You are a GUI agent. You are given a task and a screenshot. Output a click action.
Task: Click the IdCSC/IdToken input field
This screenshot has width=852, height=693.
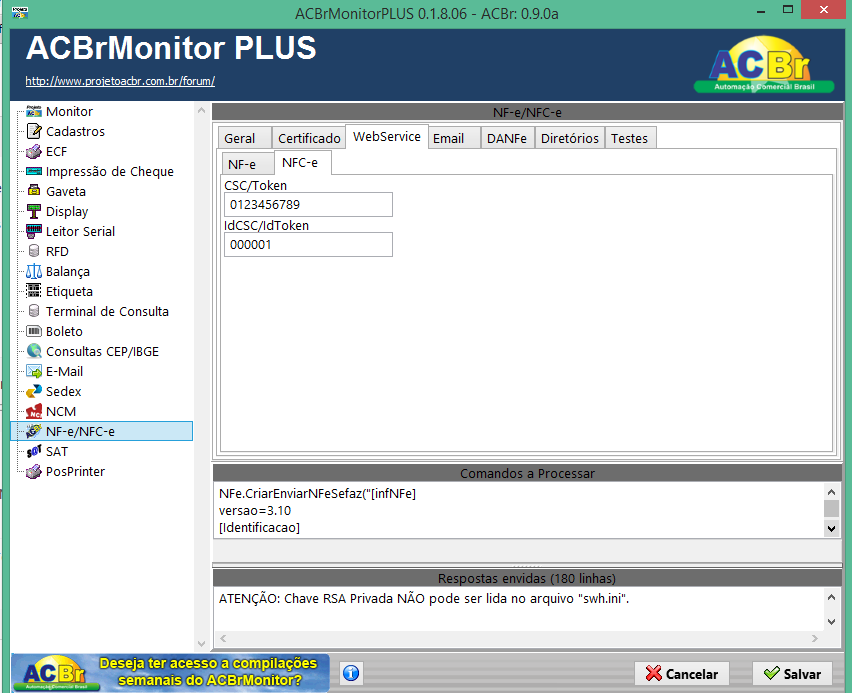308,245
